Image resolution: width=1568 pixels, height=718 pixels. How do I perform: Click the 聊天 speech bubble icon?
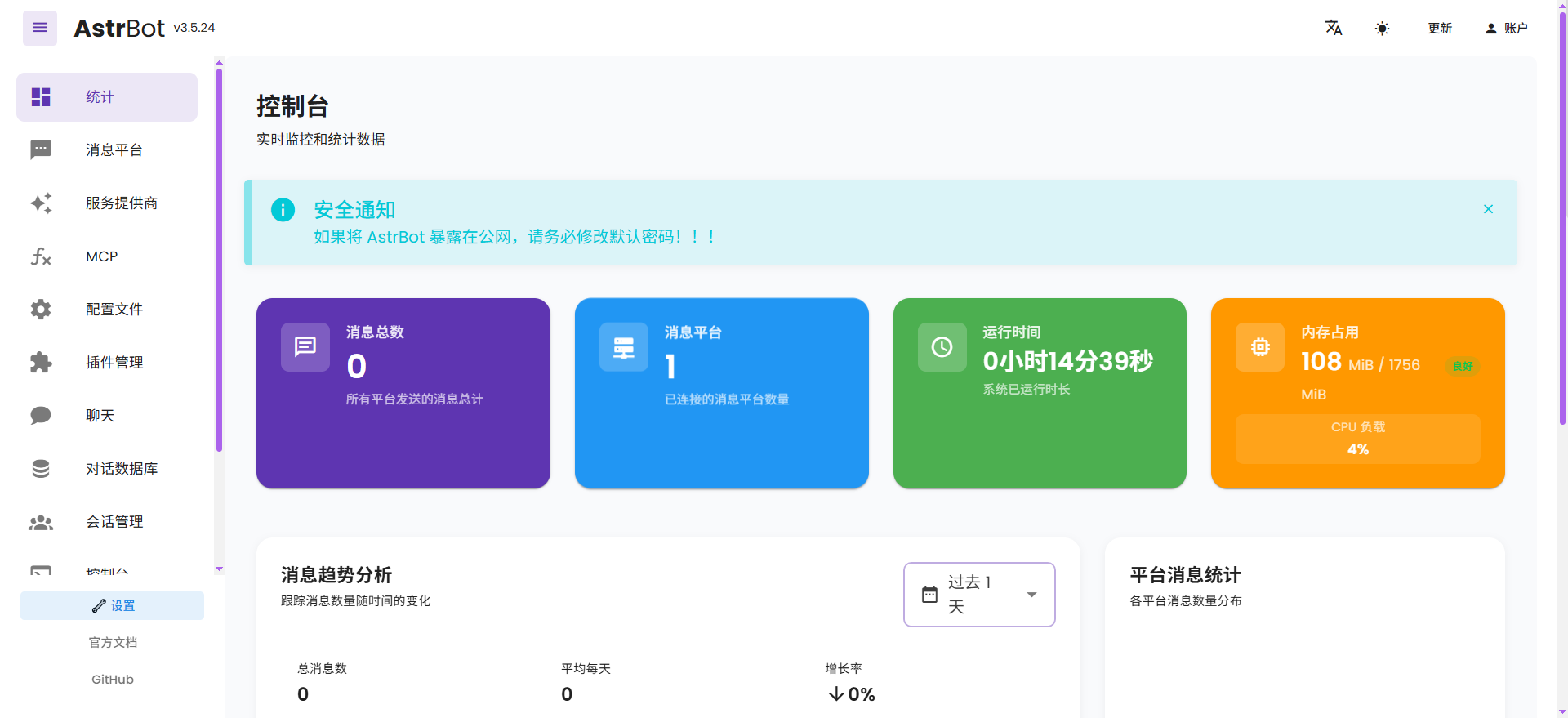tap(41, 416)
